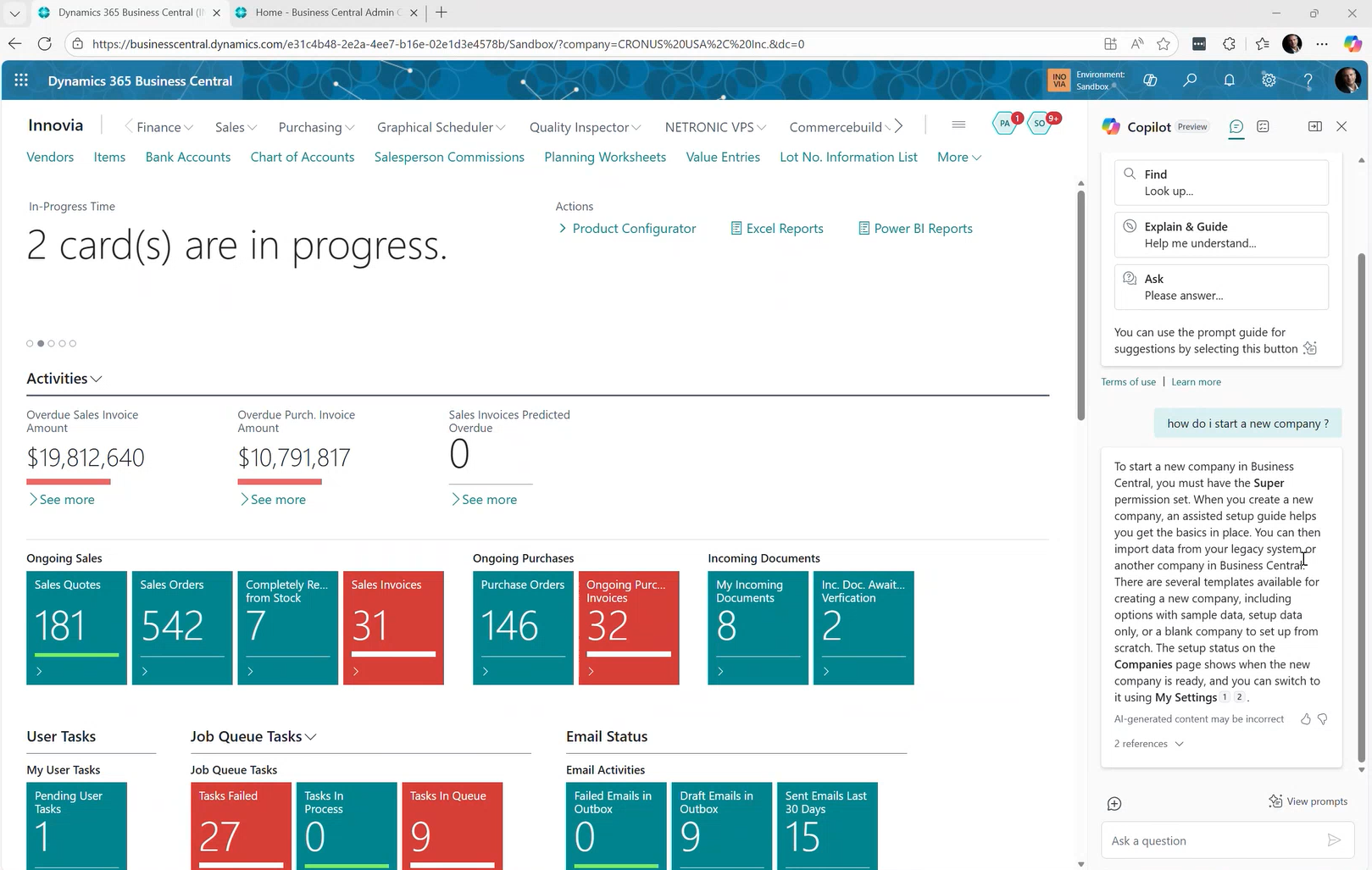Screen dimensions: 1372x870
Task: Expand the Finance menu
Action: pos(164,127)
